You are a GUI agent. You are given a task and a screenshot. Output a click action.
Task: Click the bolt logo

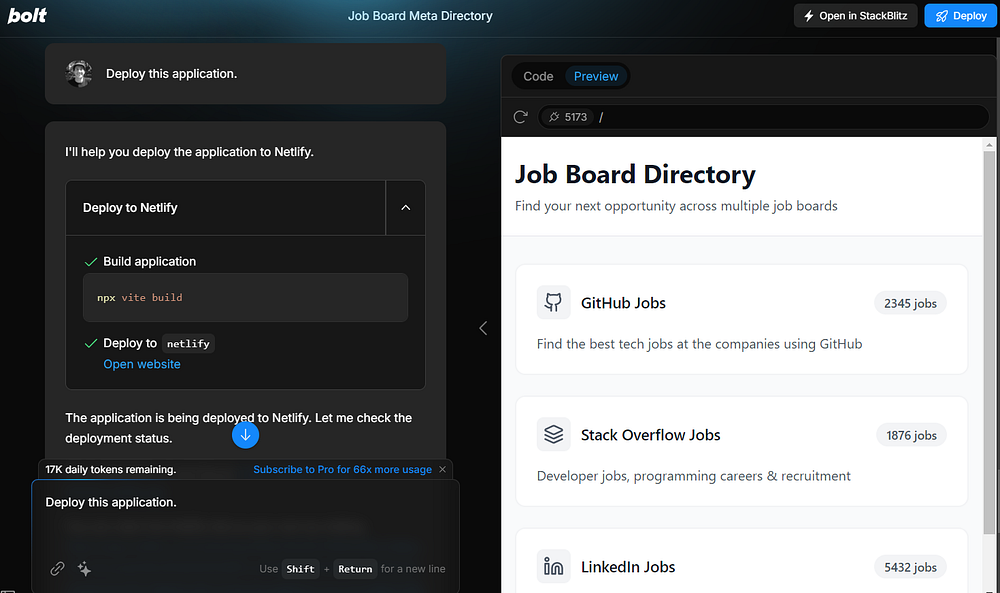pyautogui.click(x=27, y=15)
